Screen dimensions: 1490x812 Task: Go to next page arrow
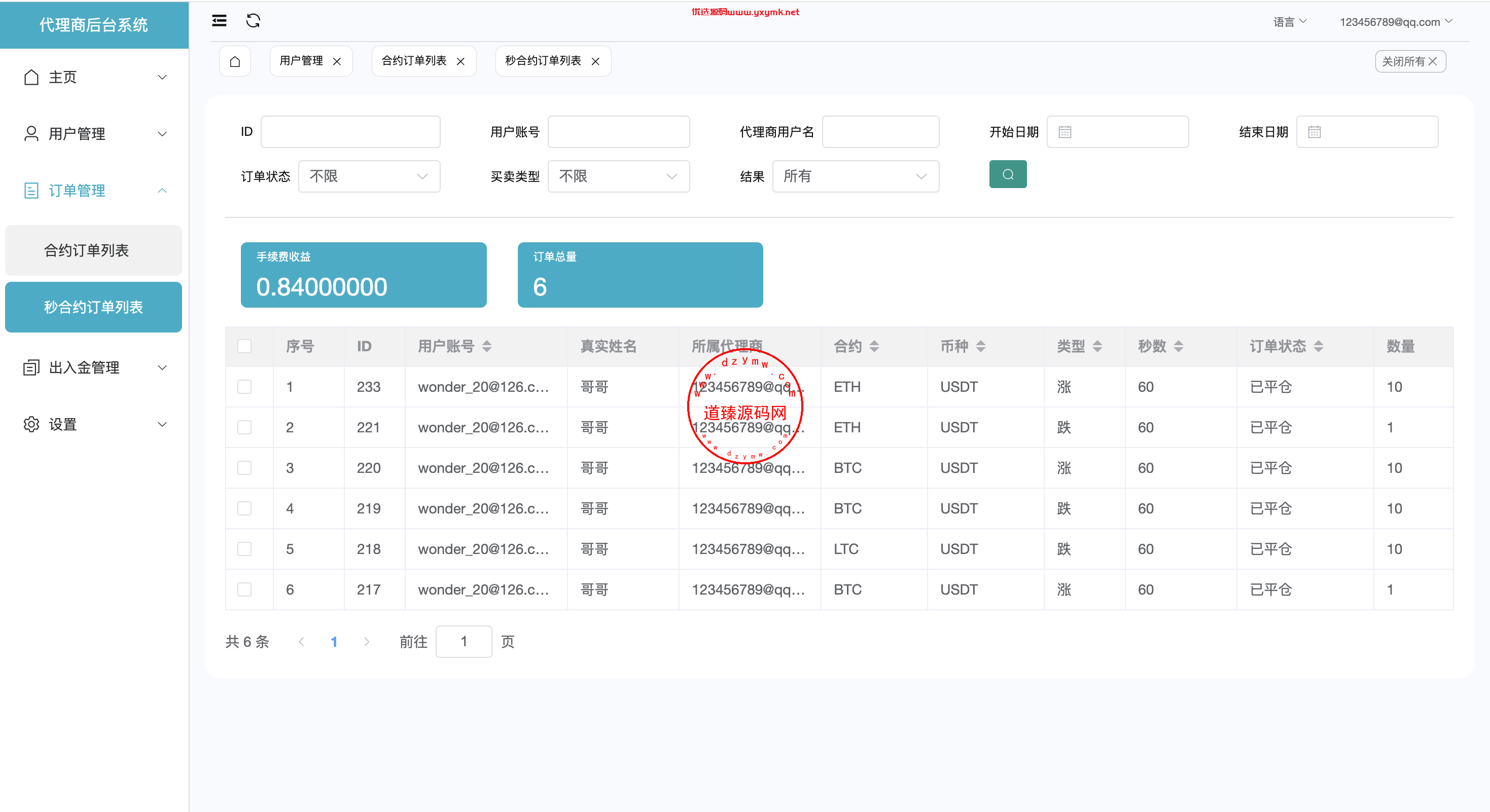367,642
